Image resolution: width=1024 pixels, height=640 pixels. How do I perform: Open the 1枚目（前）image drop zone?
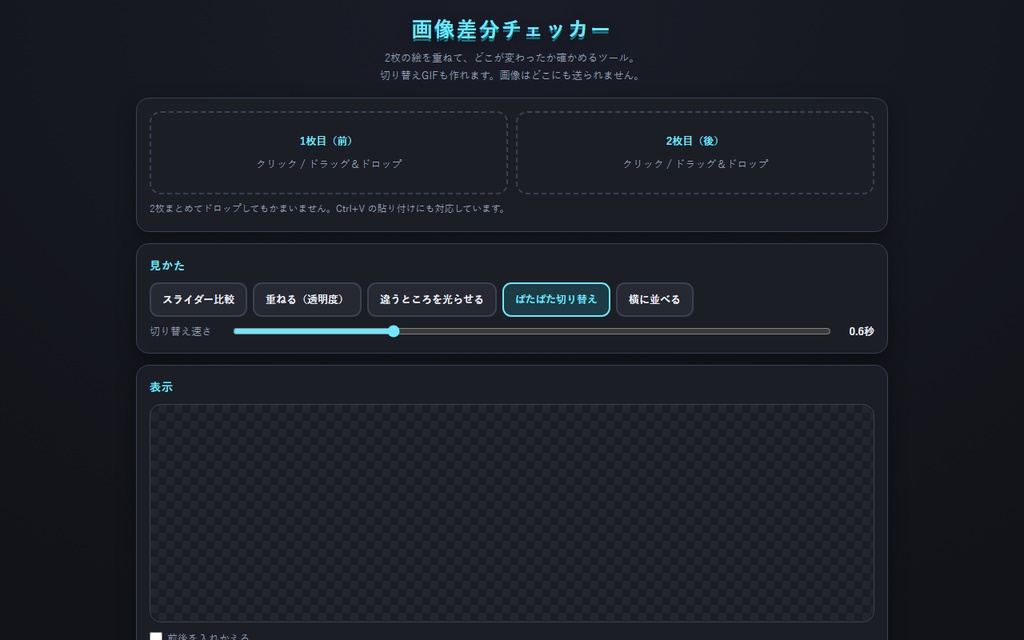(328, 152)
